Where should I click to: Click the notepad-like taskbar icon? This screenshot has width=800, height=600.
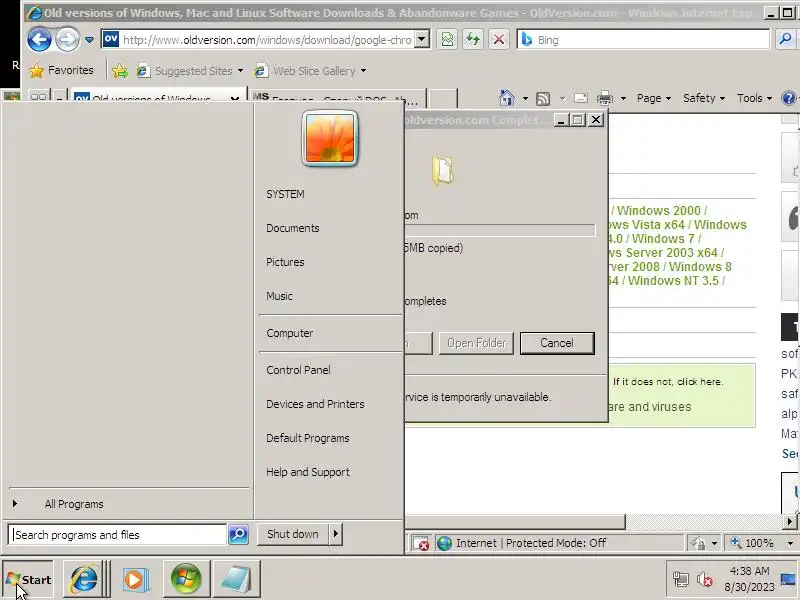(236, 579)
